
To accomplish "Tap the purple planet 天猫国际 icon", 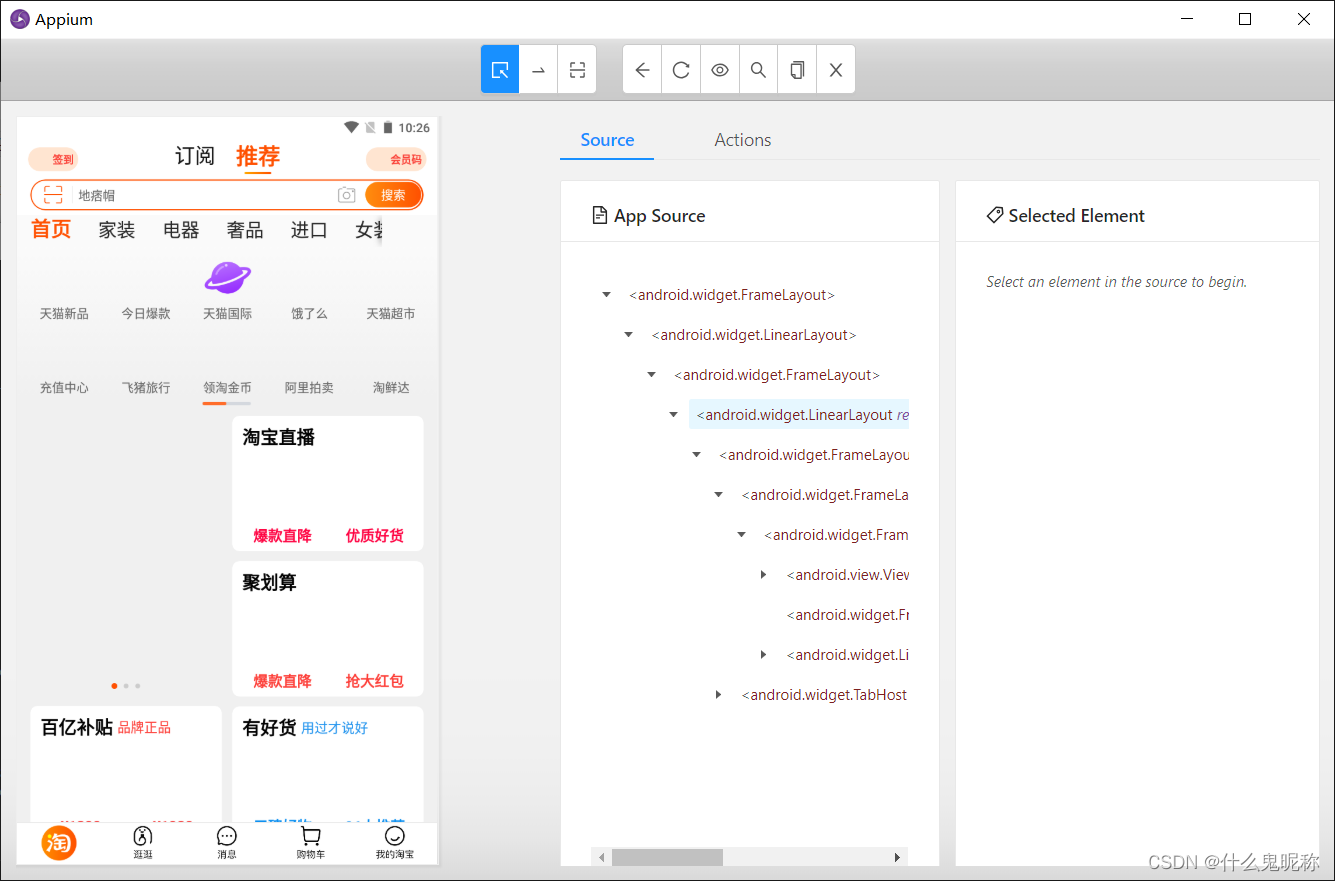I will point(228,277).
